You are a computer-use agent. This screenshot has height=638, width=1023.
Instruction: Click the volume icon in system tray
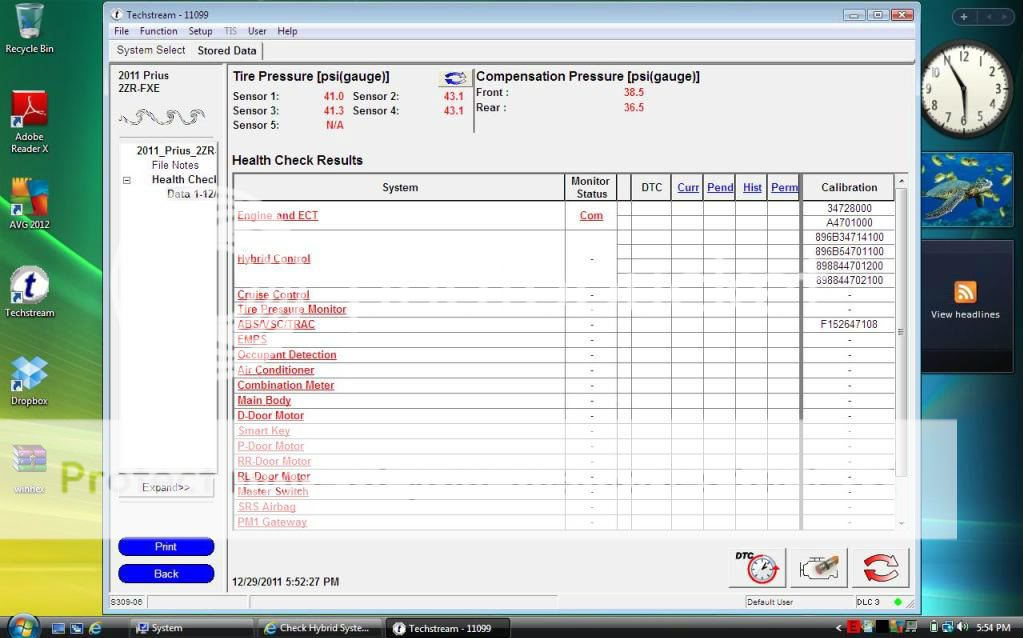[x=962, y=628]
